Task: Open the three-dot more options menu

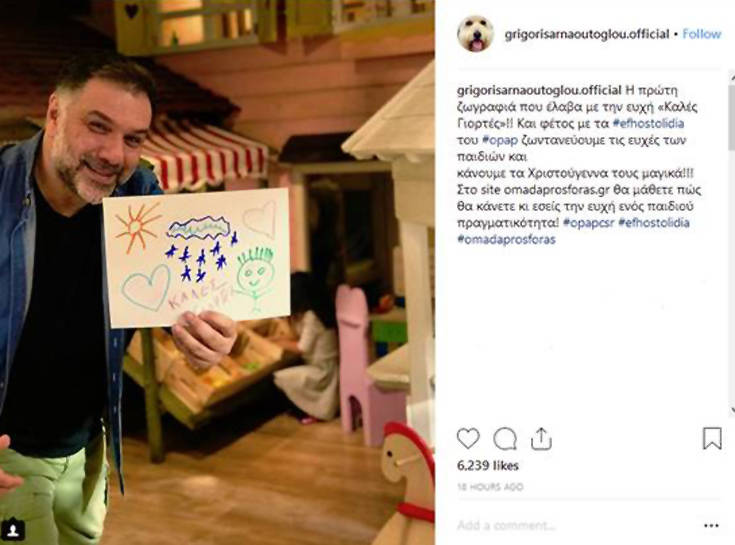Action: (711, 525)
